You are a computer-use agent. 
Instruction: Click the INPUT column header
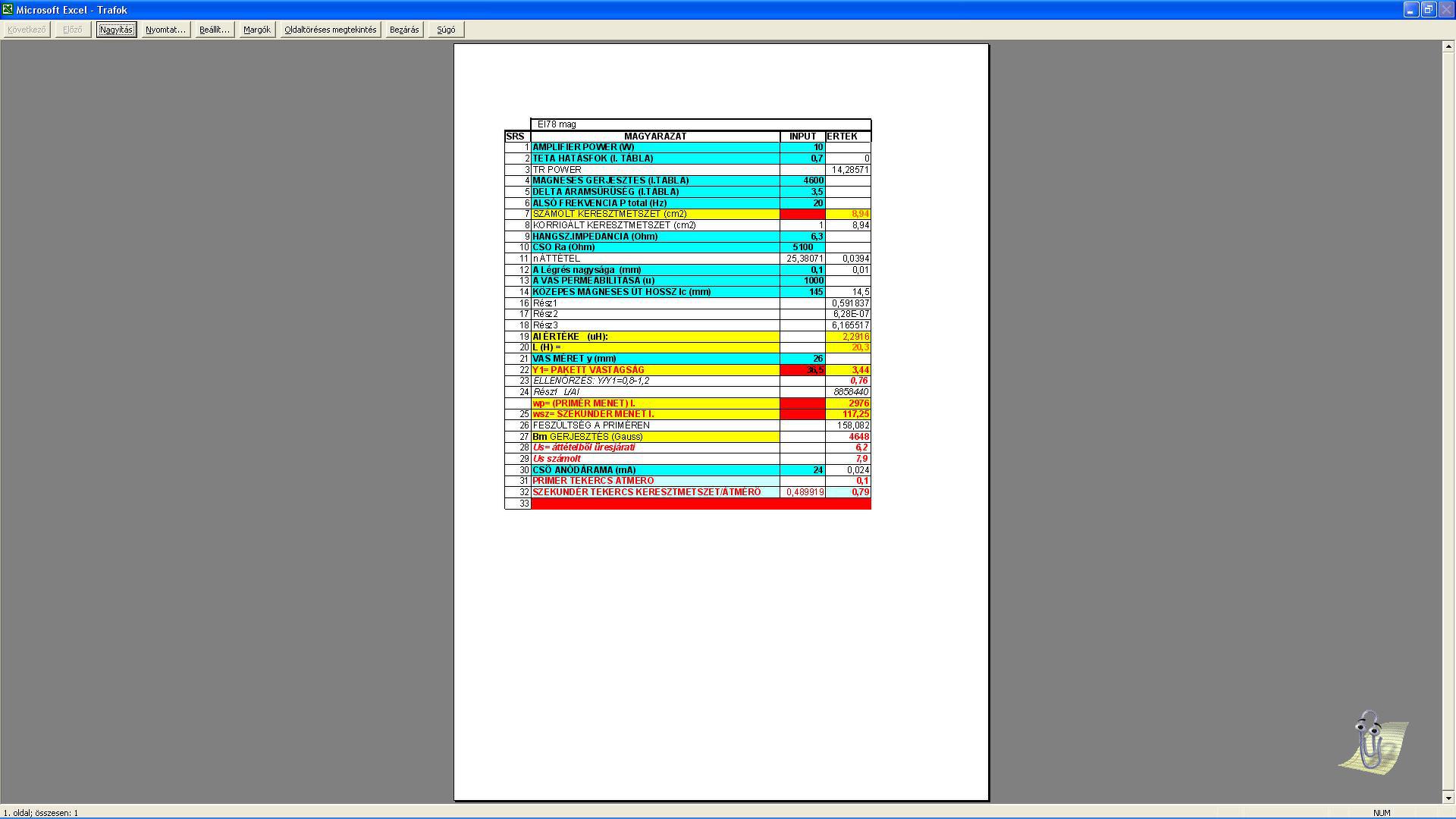[802, 136]
